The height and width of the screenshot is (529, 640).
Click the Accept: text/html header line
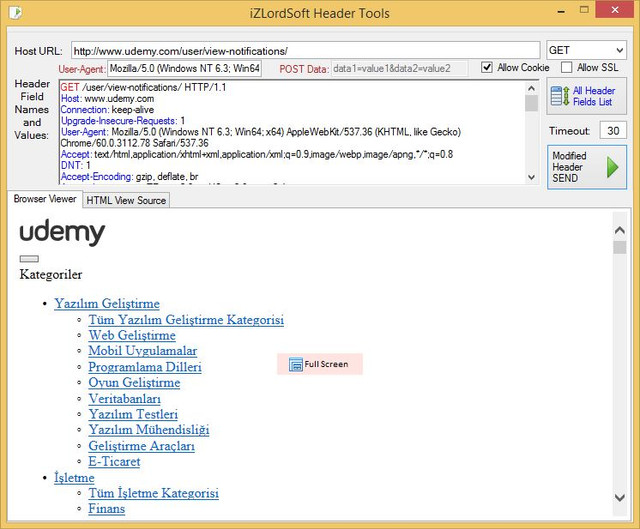point(257,154)
